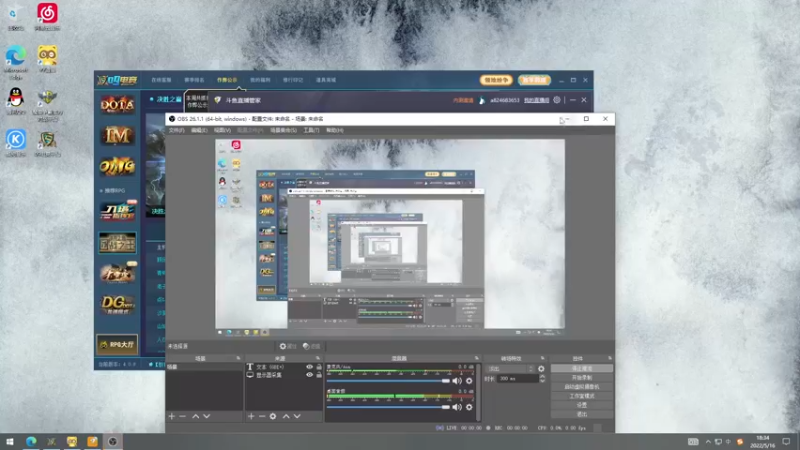
Task: Open transition type dropdown in 转场特效
Action: 511,368
